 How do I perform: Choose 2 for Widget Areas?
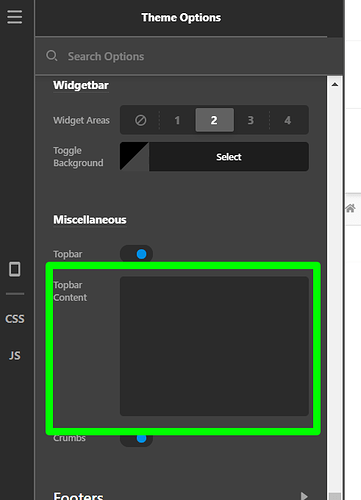click(214, 120)
